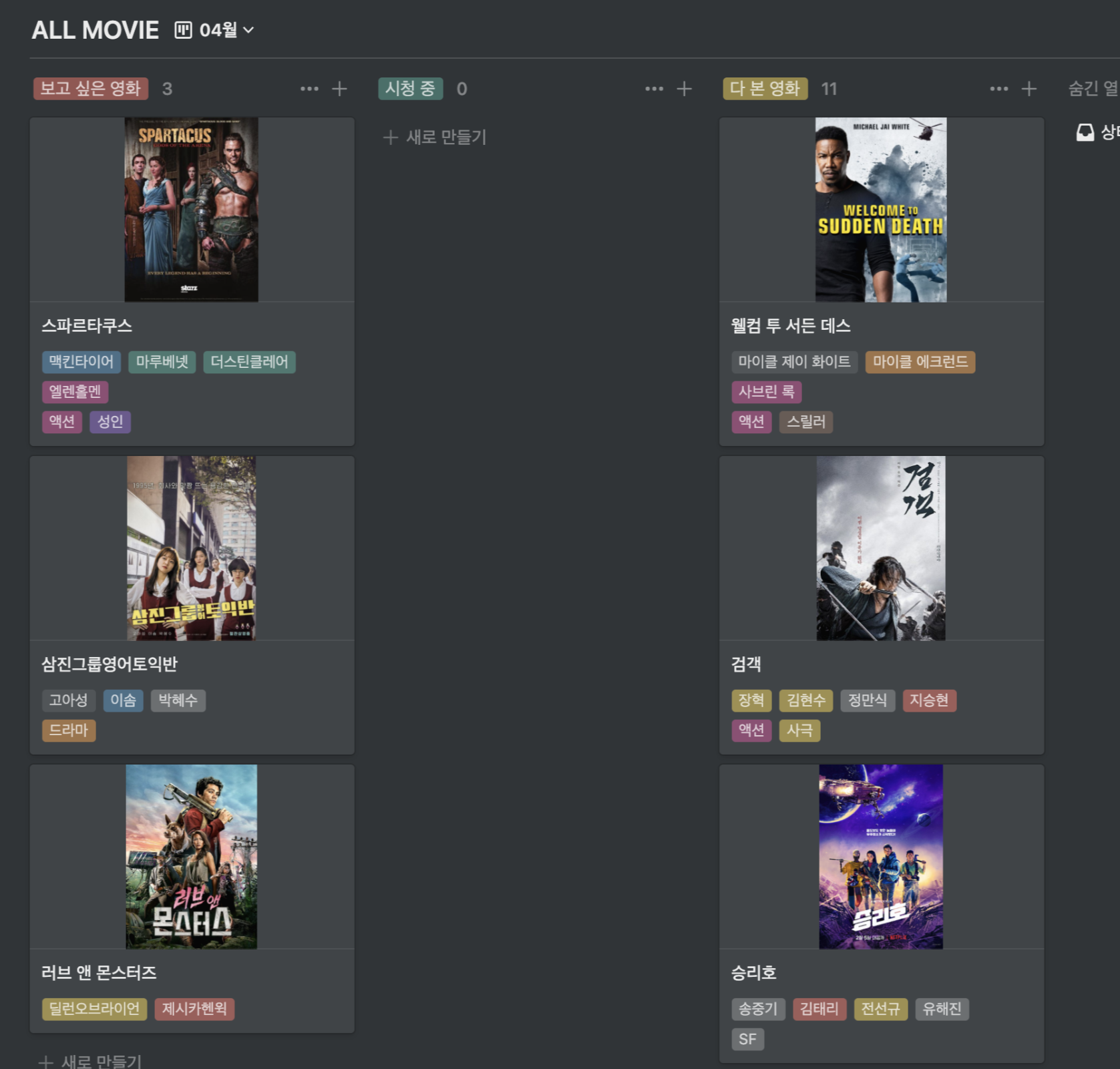The image size is (1120, 1069).
Task: Click the SF genre tag
Action: [747, 1039]
